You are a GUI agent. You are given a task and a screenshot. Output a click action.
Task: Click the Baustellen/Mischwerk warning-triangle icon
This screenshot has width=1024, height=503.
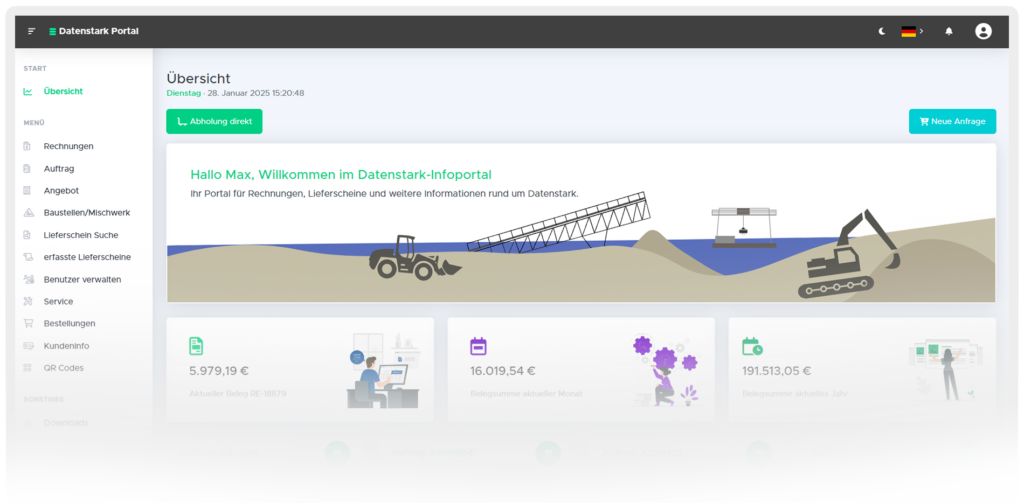[x=27, y=213]
